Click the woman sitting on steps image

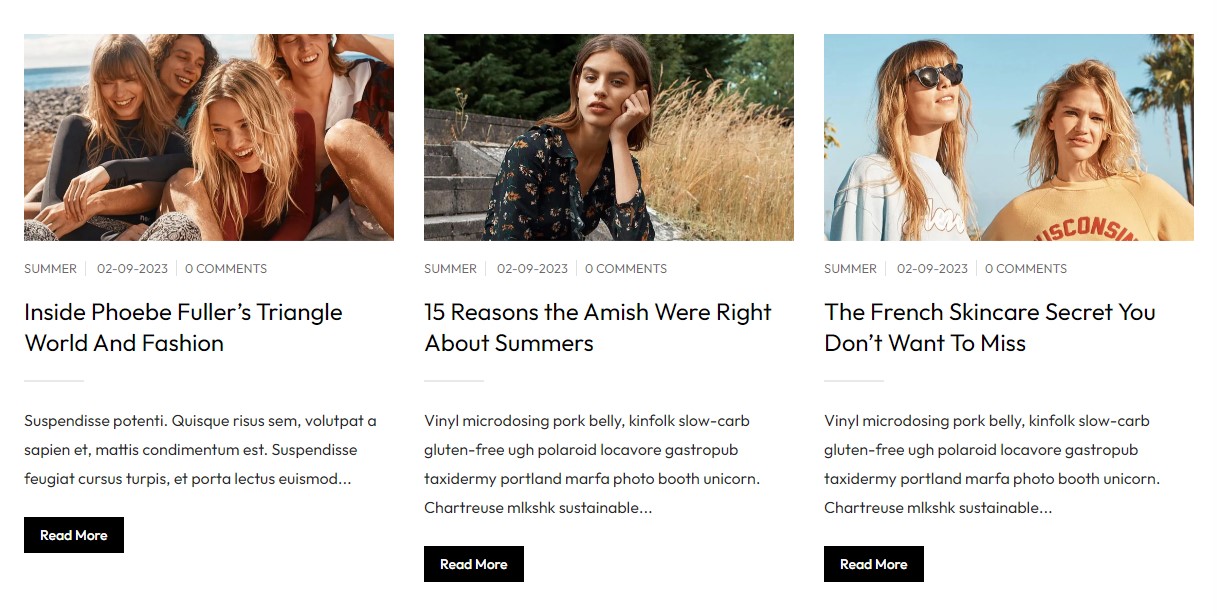tap(608, 137)
